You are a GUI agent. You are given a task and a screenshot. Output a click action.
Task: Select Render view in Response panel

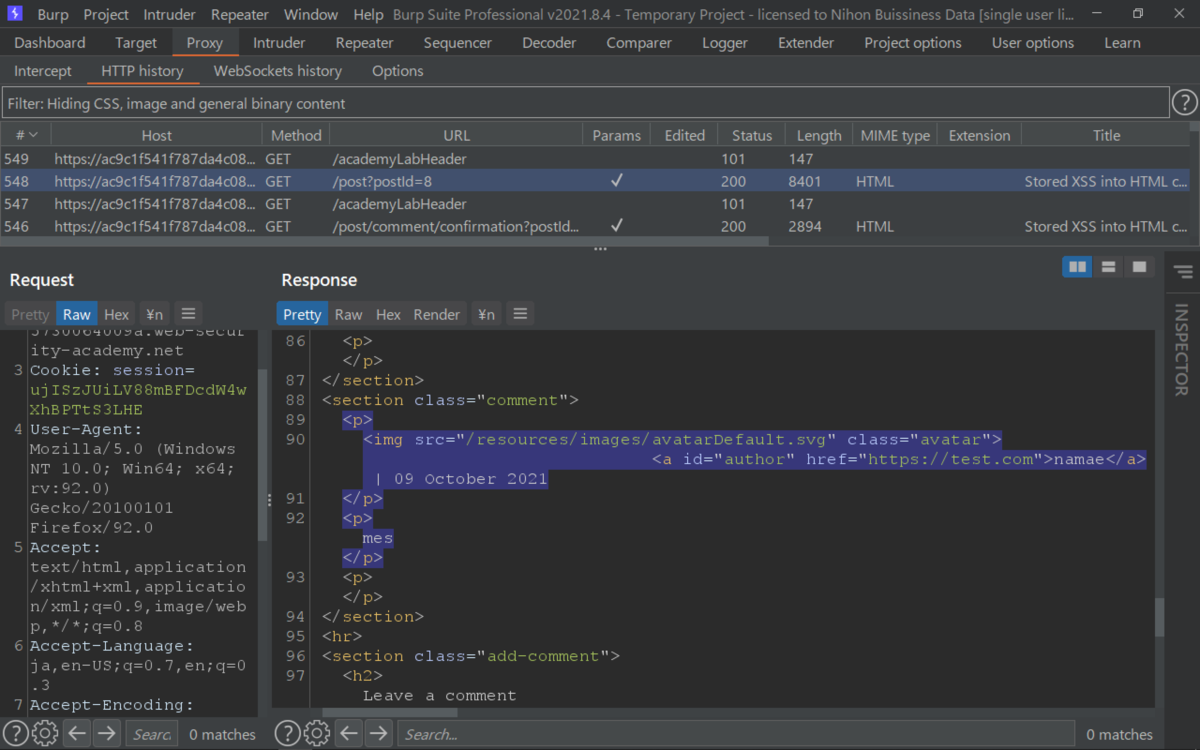(x=437, y=314)
